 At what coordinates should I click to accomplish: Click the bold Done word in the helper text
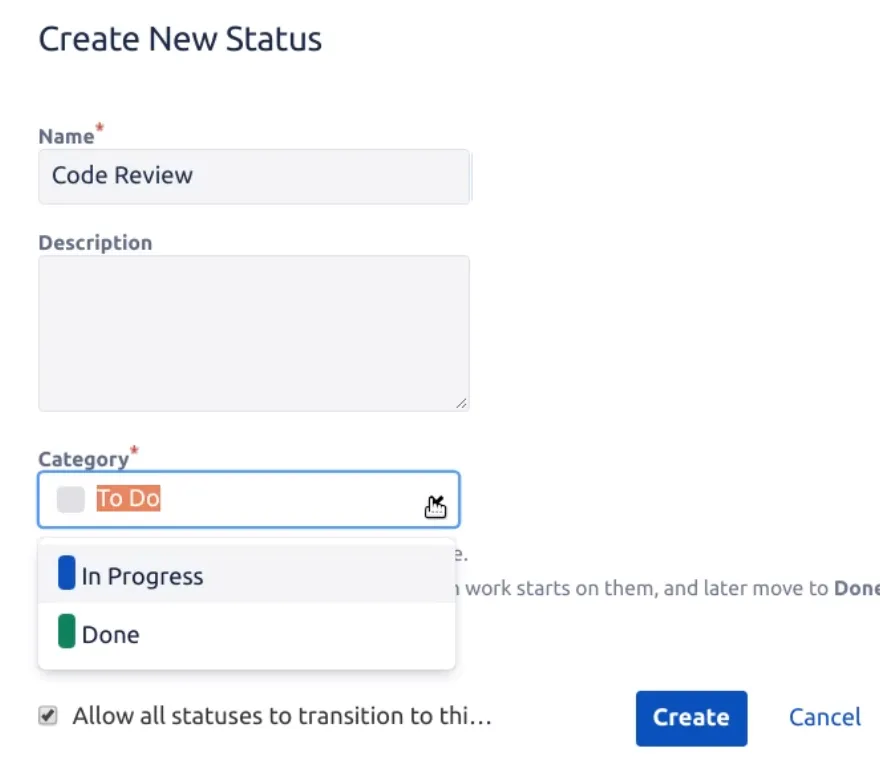(x=857, y=588)
